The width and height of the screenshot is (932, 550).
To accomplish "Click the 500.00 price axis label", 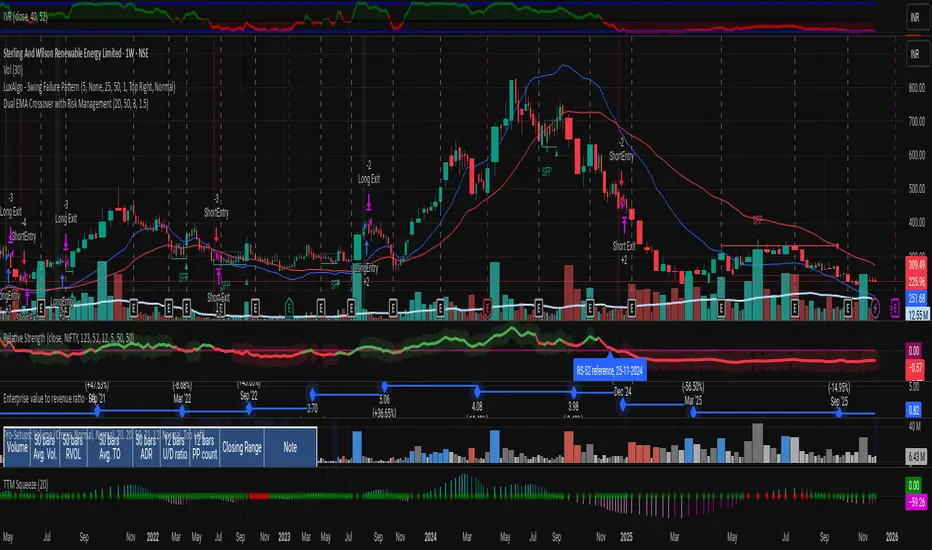I will coord(917,188).
